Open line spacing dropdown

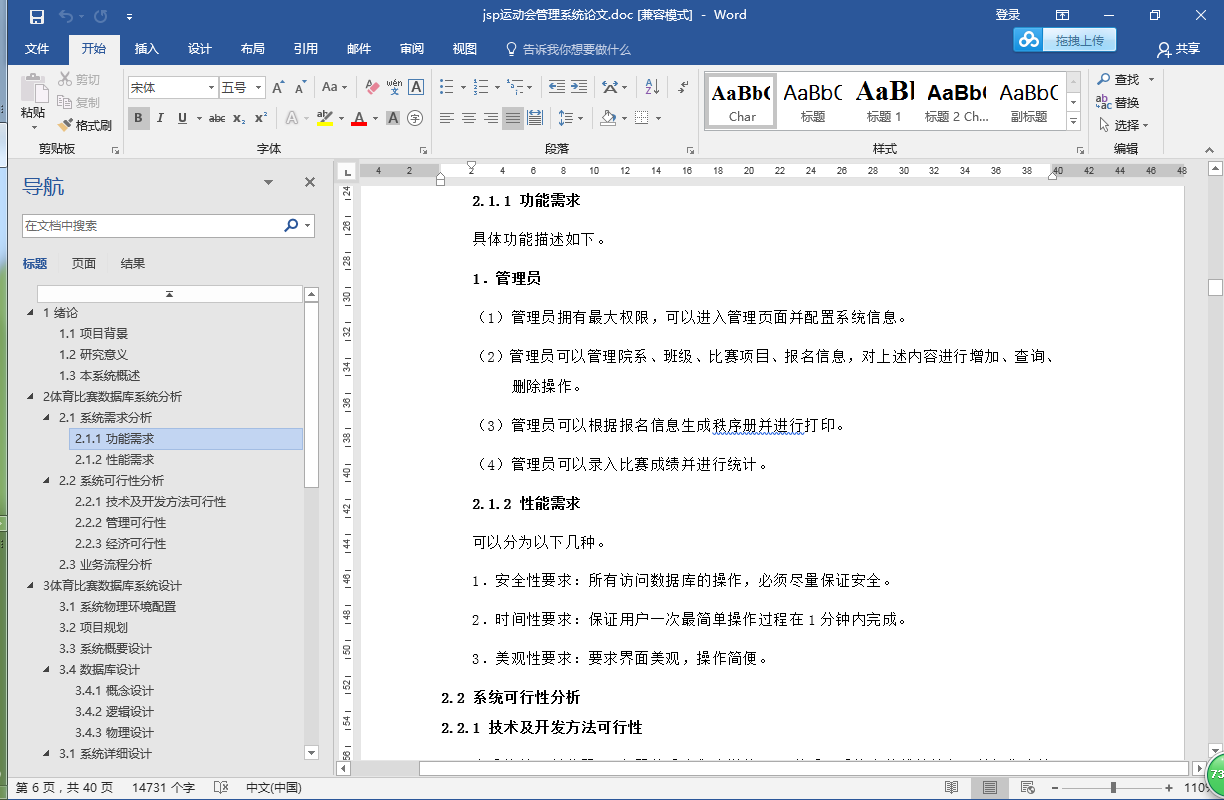[x=570, y=118]
